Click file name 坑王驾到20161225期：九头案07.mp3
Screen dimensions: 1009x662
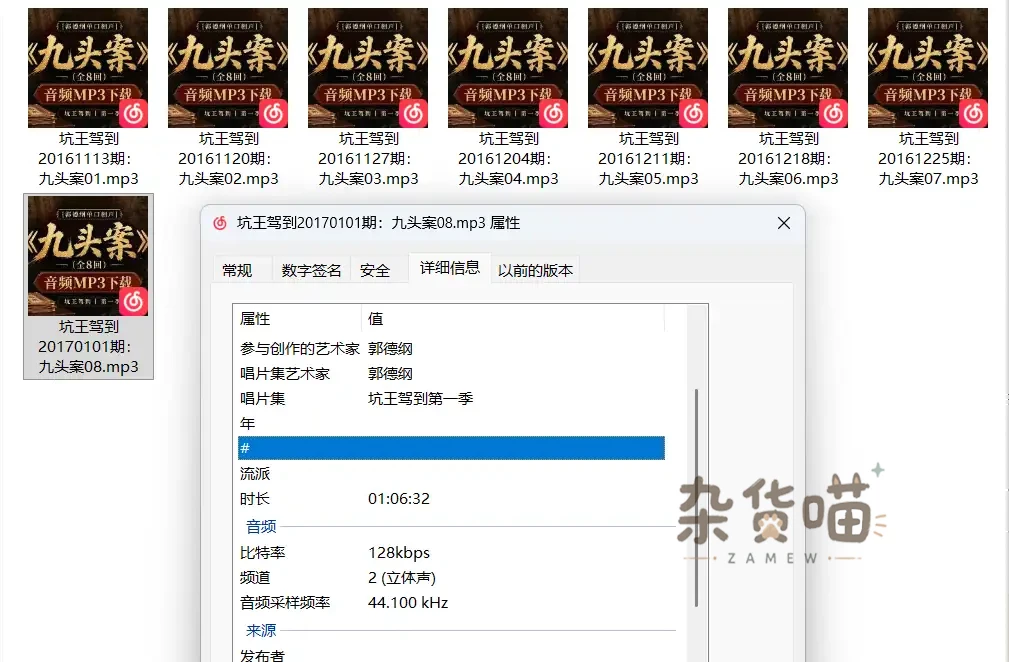(928, 159)
